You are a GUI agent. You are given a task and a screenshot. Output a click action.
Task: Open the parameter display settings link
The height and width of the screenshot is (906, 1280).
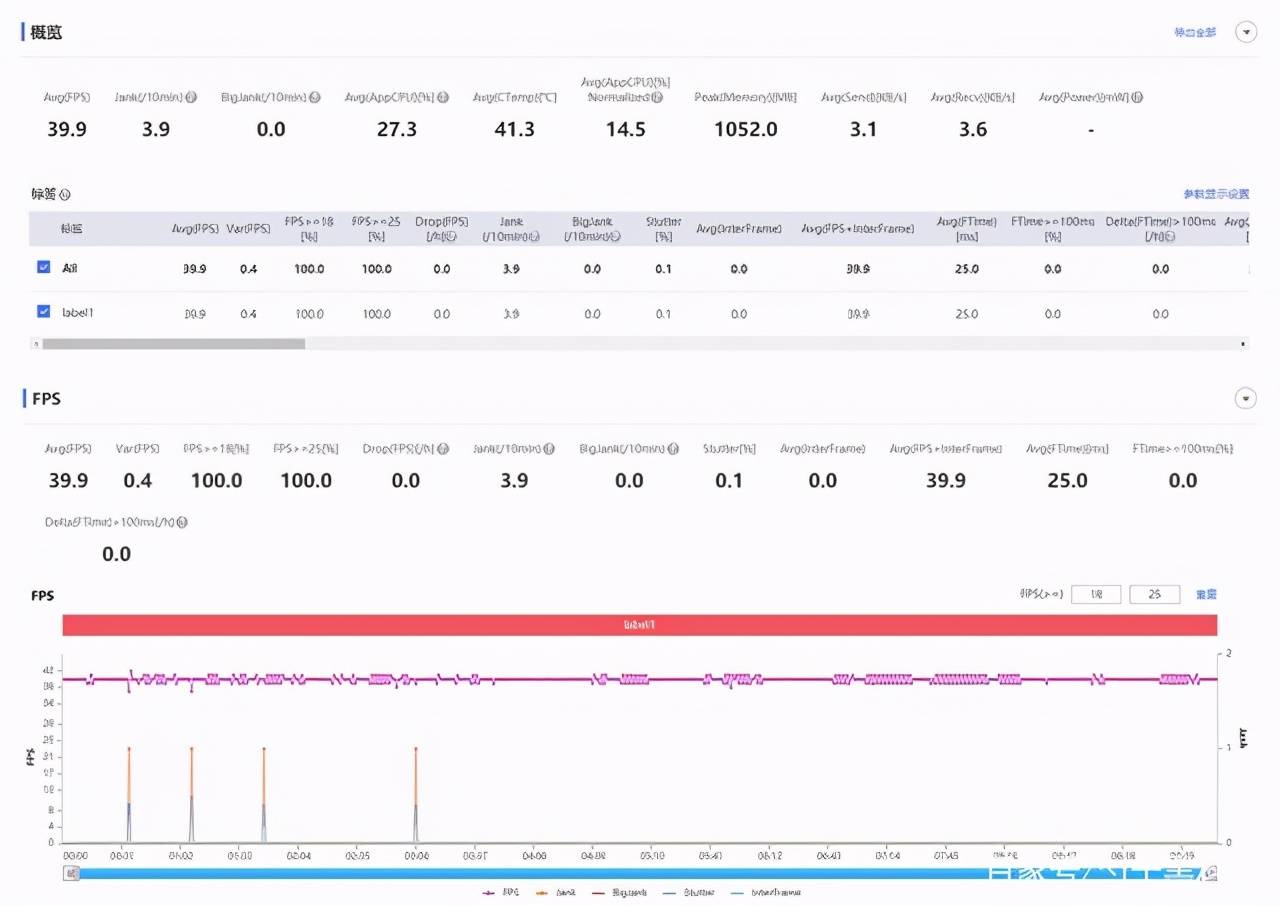point(1216,194)
